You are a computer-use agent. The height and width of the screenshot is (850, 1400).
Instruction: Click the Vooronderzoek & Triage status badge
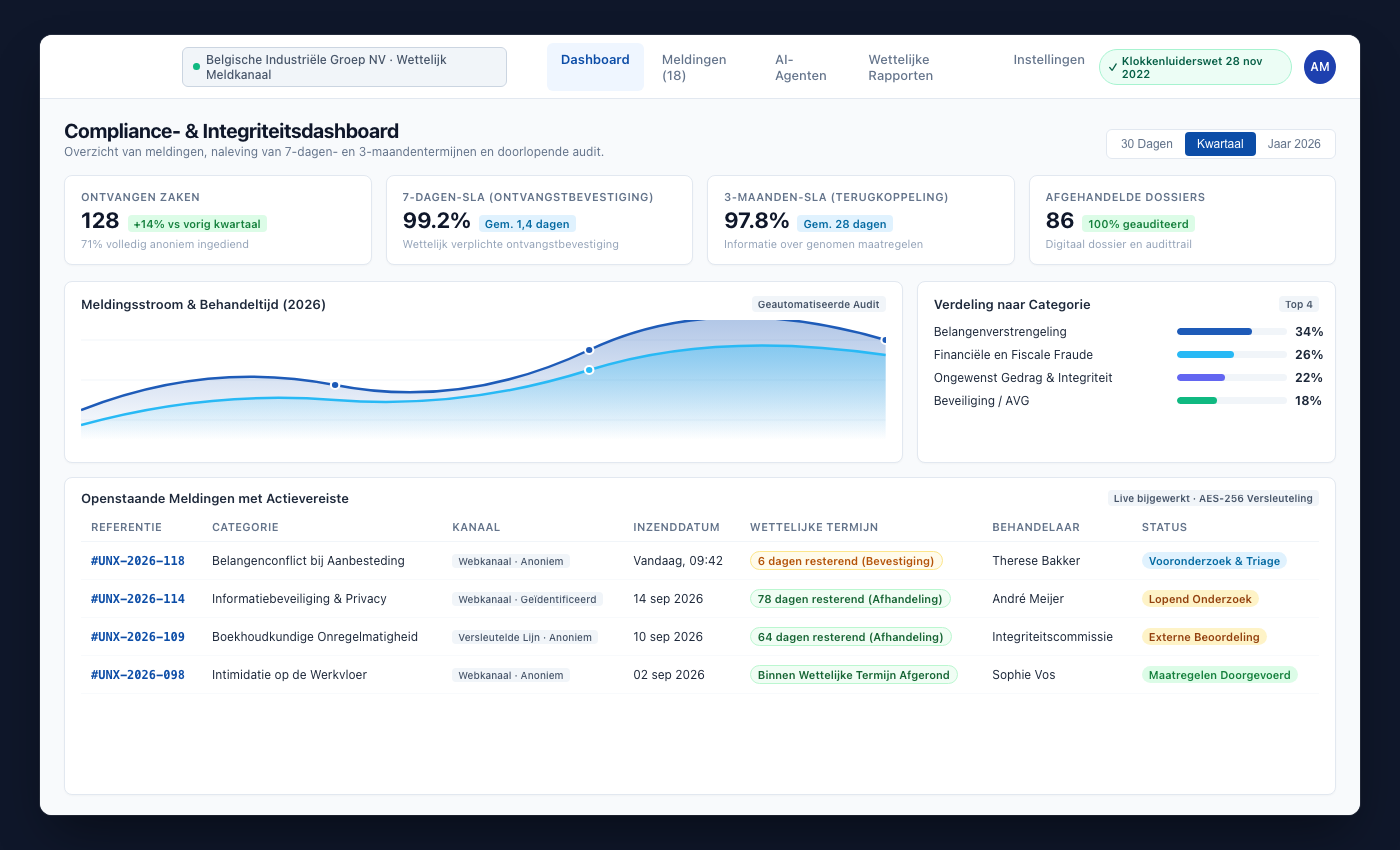[1214, 561]
